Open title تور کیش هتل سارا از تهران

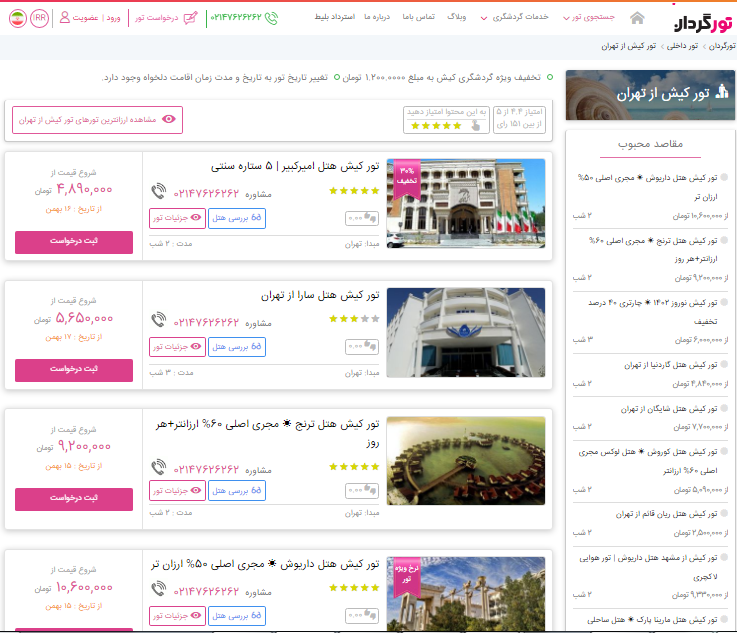coord(320,296)
